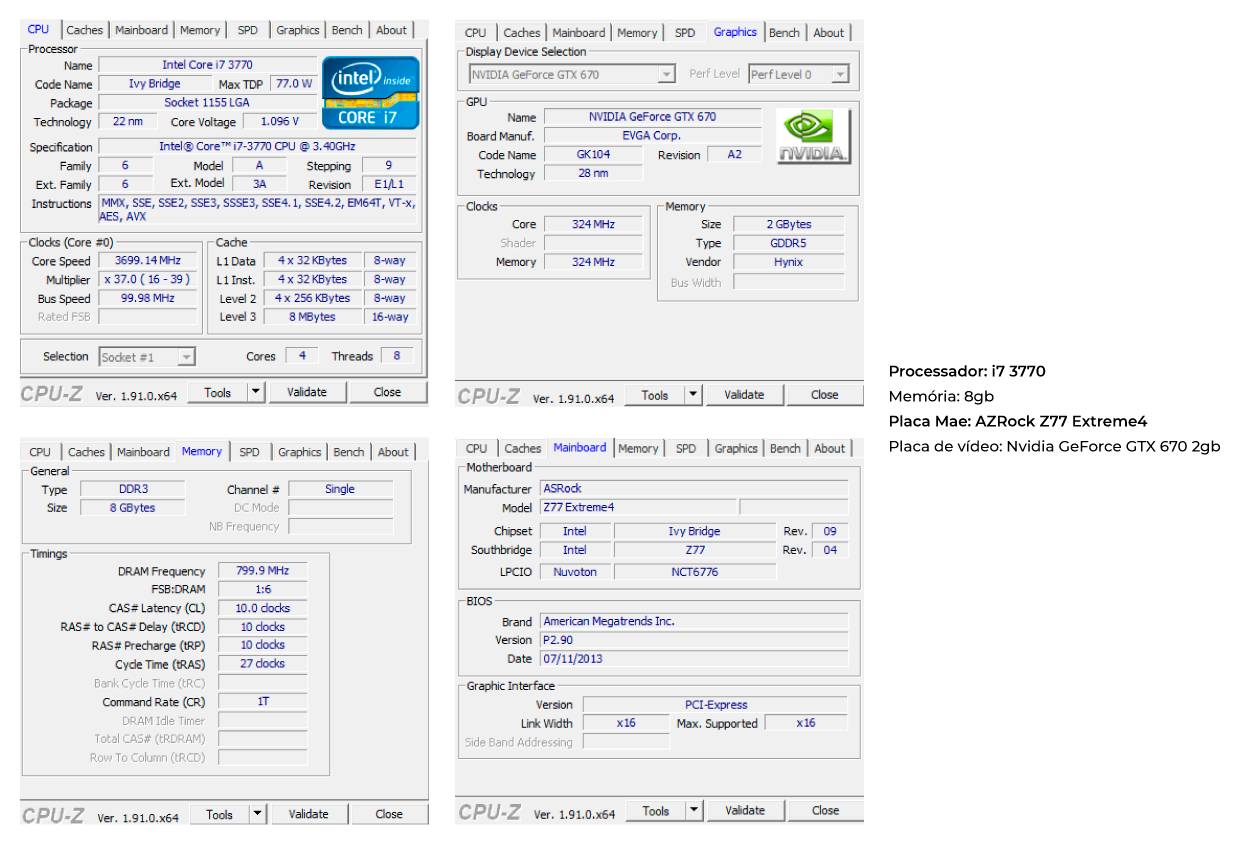Select CPU tab in Mainboard window
This screenshot has height=844, width=1244.
pyautogui.click(x=477, y=449)
